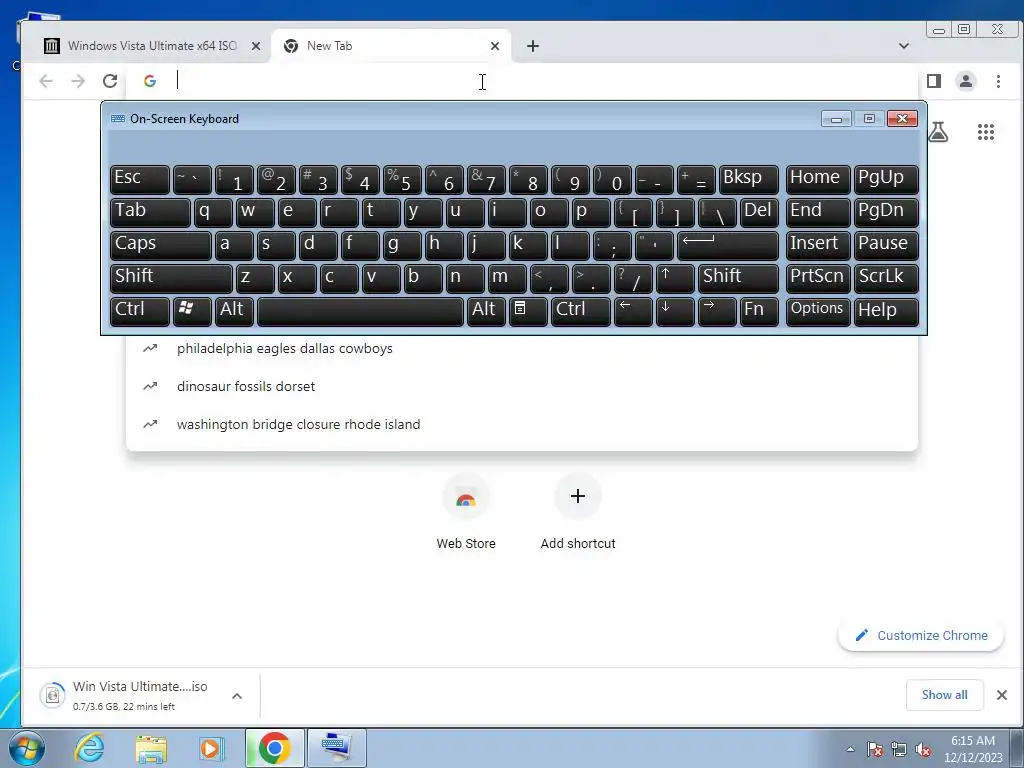
Task: Toggle right Alt key on On-Screen Keyboard
Action: point(486,311)
